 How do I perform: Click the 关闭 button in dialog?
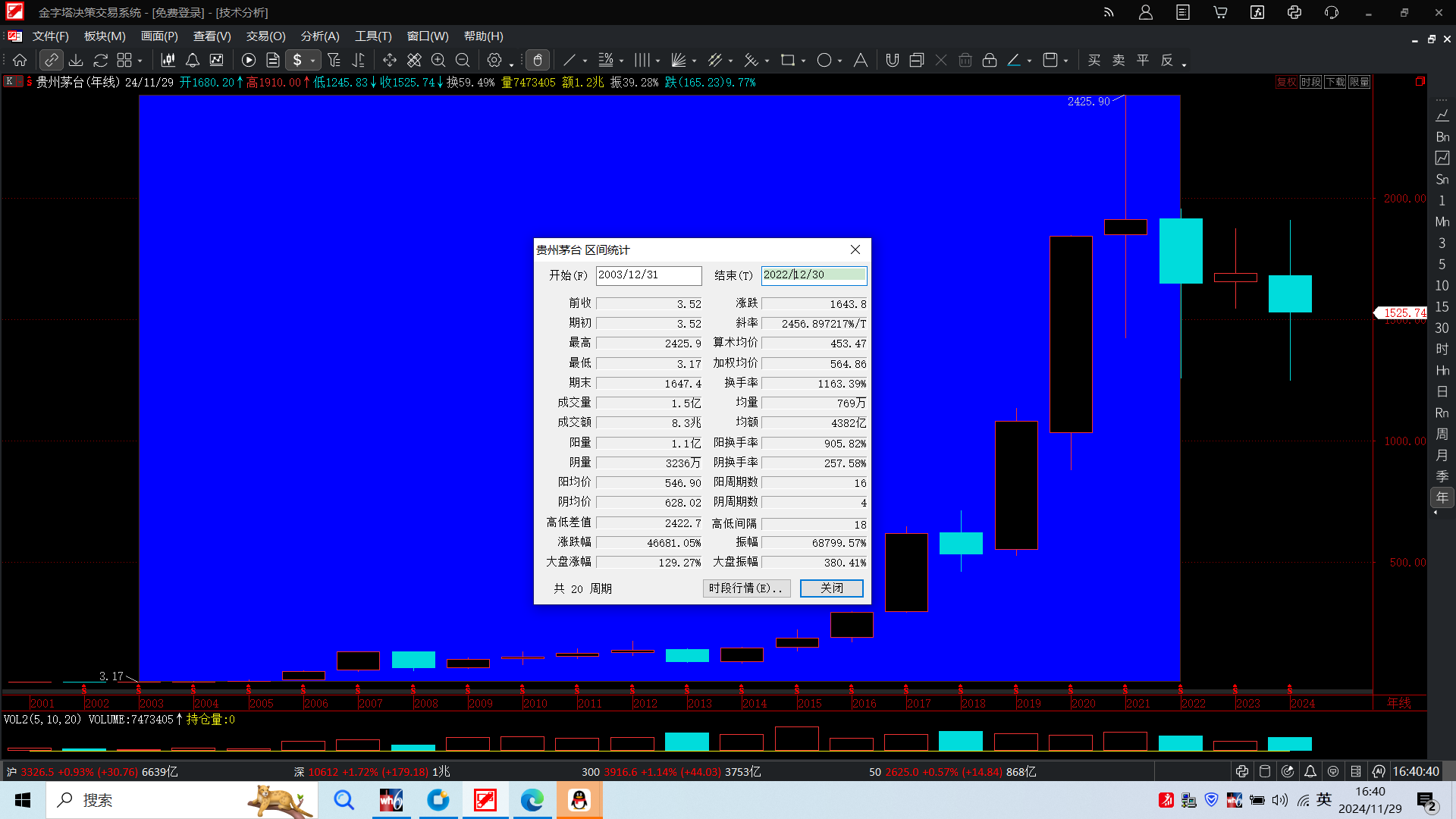tap(832, 588)
